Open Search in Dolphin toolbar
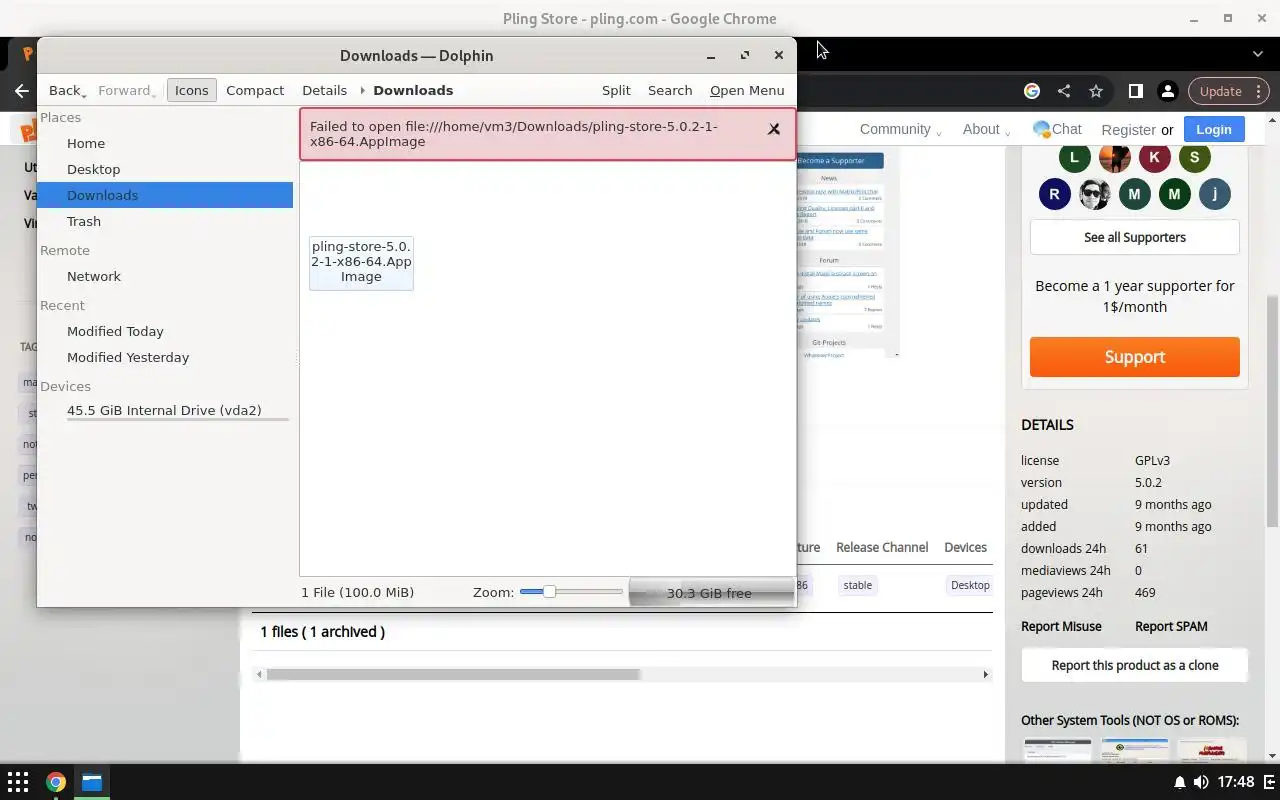This screenshot has width=1280, height=800. coord(670,90)
